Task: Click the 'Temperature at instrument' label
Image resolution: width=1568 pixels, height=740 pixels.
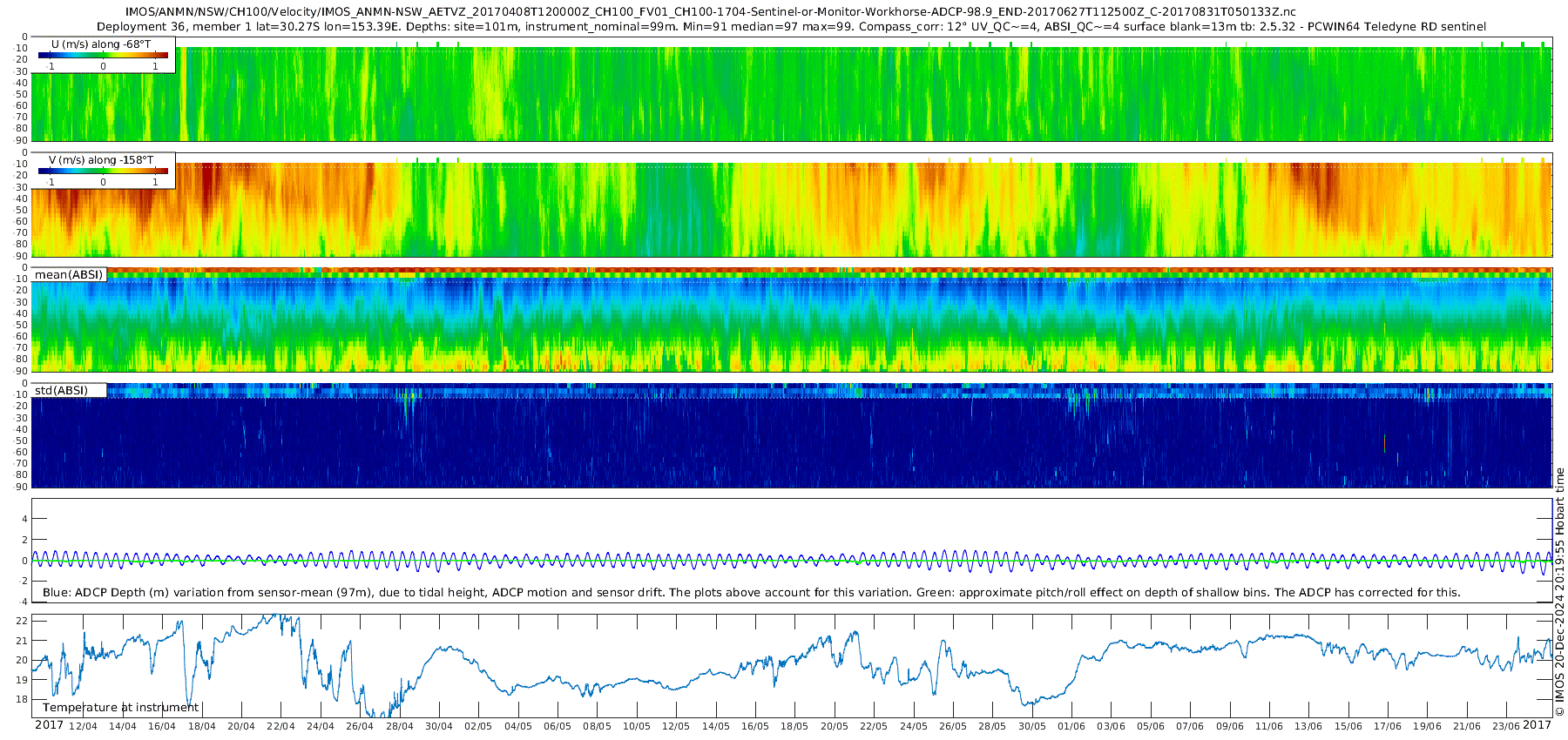Action: [x=120, y=708]
